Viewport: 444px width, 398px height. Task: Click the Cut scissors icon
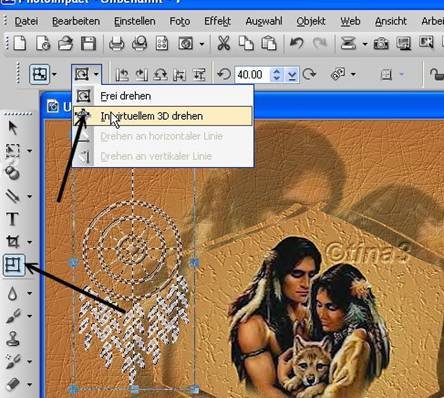click(223, 44)
